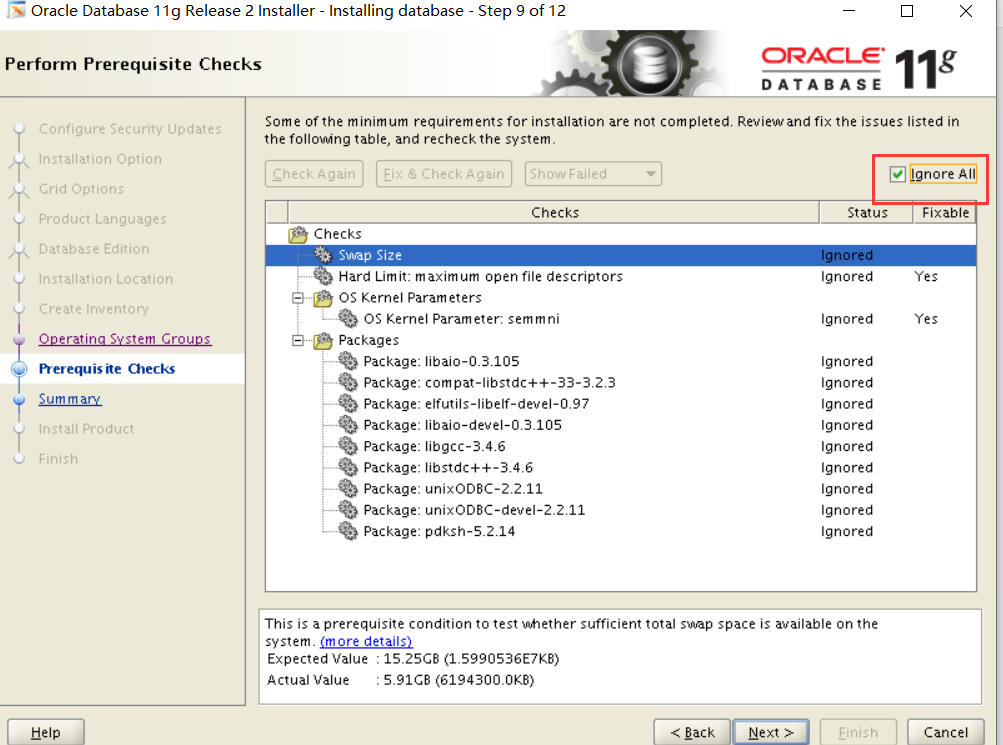Select Package: unixODBC-2.2.11 row
Screen dimensions: 1003x745
pyautogui.click(x=620, y=489)
